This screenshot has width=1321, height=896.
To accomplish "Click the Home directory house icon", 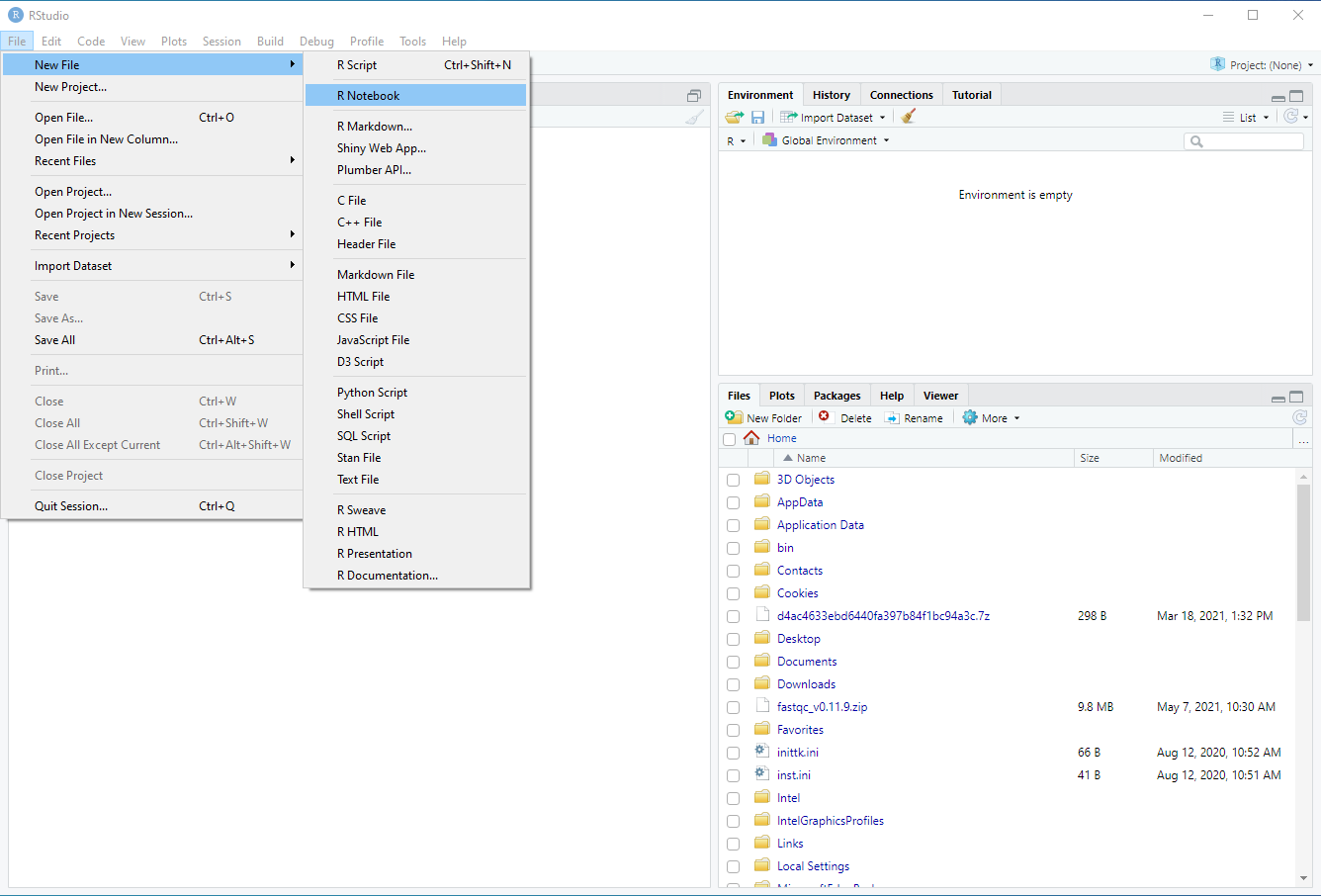I will (x=751, y=437).
